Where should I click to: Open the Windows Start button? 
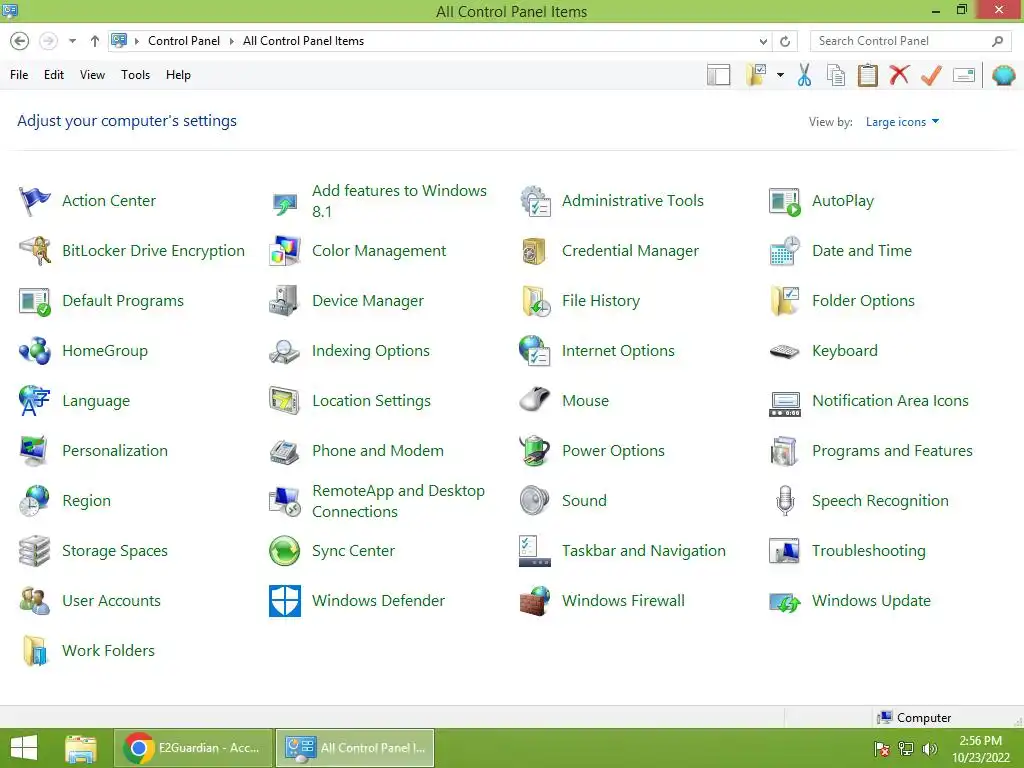(x=24, y=748)
